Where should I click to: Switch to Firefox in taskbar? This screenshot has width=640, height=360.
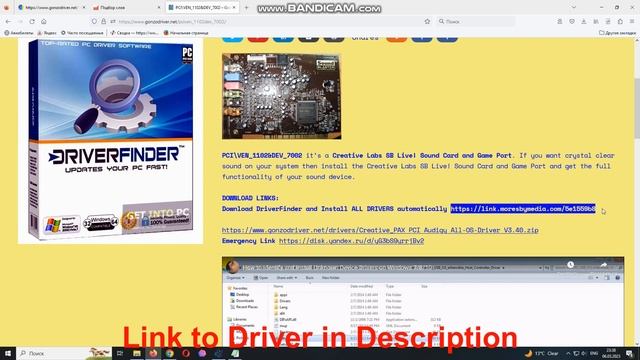tap(153, 353)
